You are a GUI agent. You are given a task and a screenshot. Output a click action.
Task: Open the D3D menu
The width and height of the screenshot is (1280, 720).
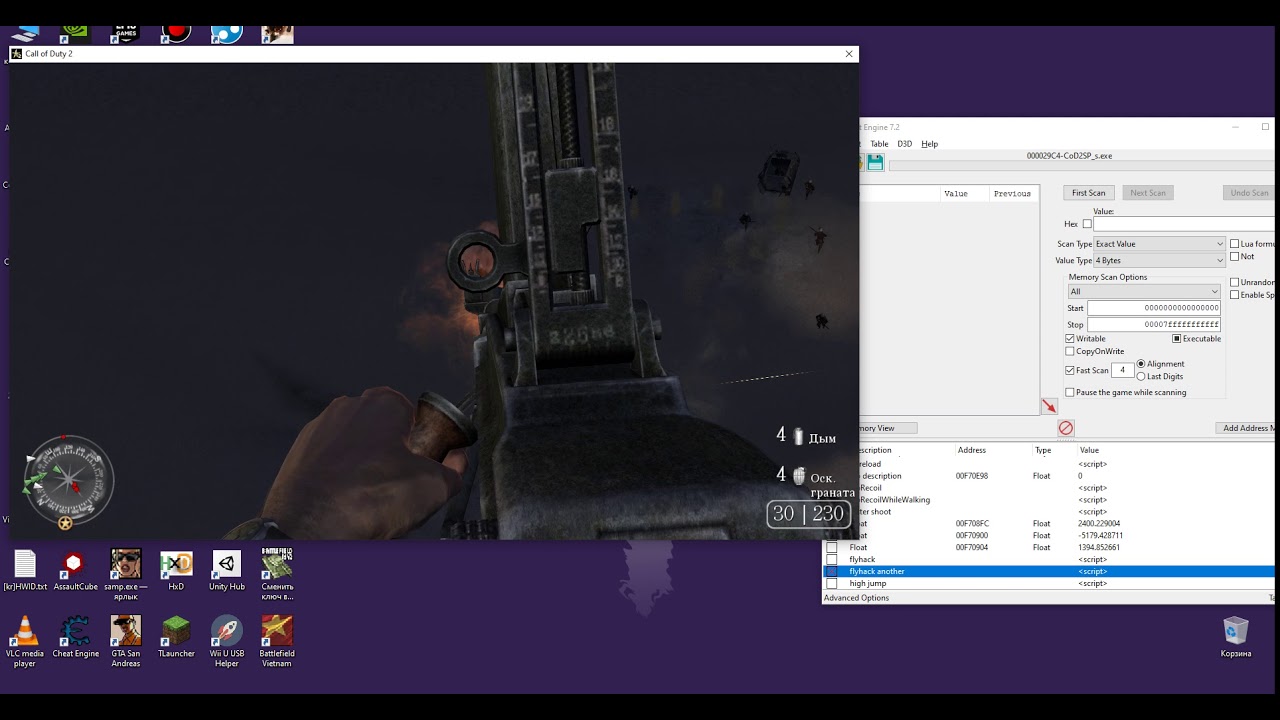[x=904, y=144]
